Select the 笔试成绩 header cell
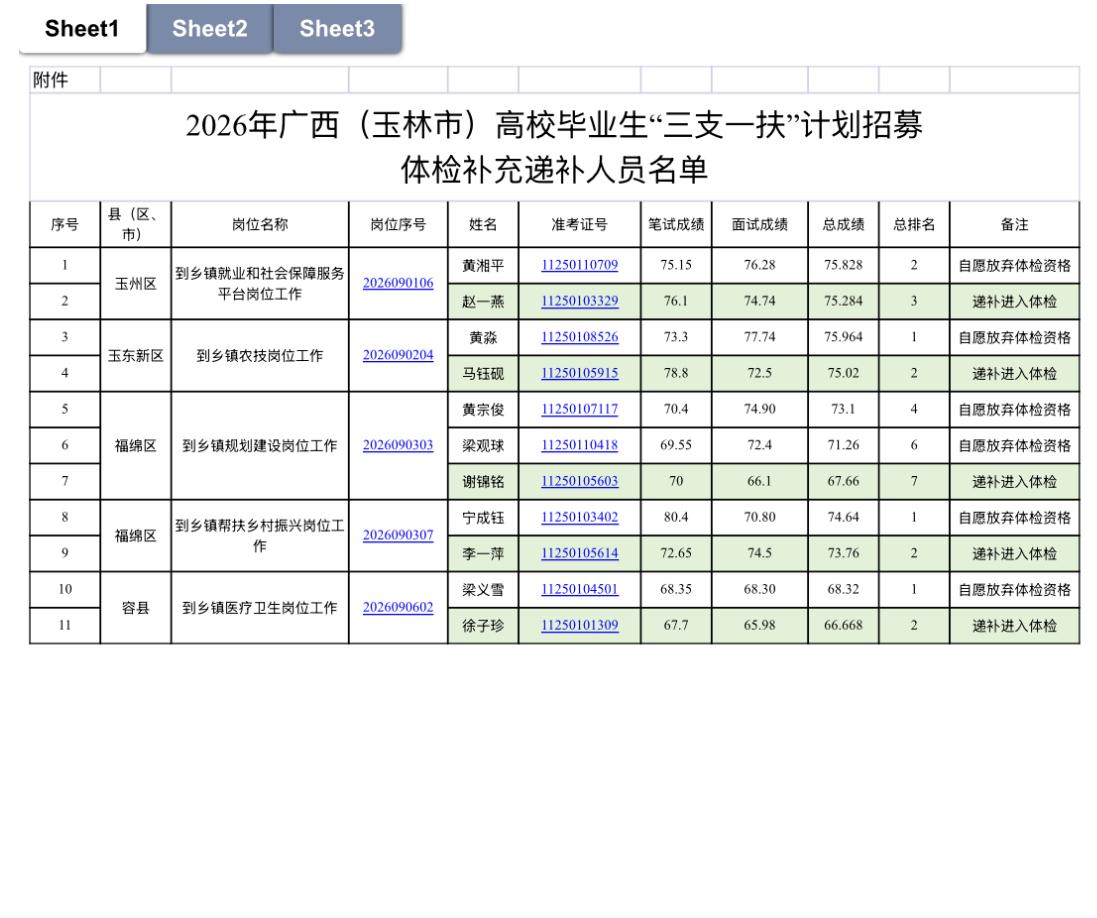Image resolution: width=1097 pixels, height=918 pixels. coord(676,225)
